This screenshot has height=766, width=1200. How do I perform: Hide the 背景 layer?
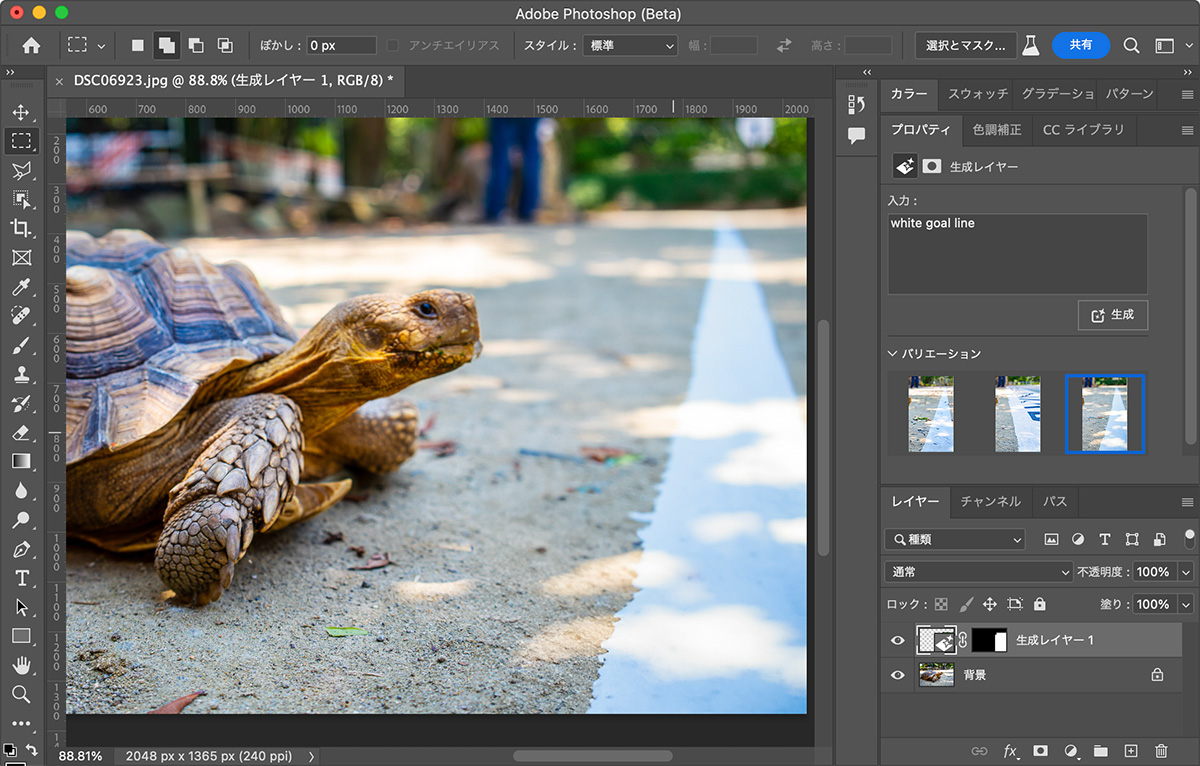coord(897,675)
